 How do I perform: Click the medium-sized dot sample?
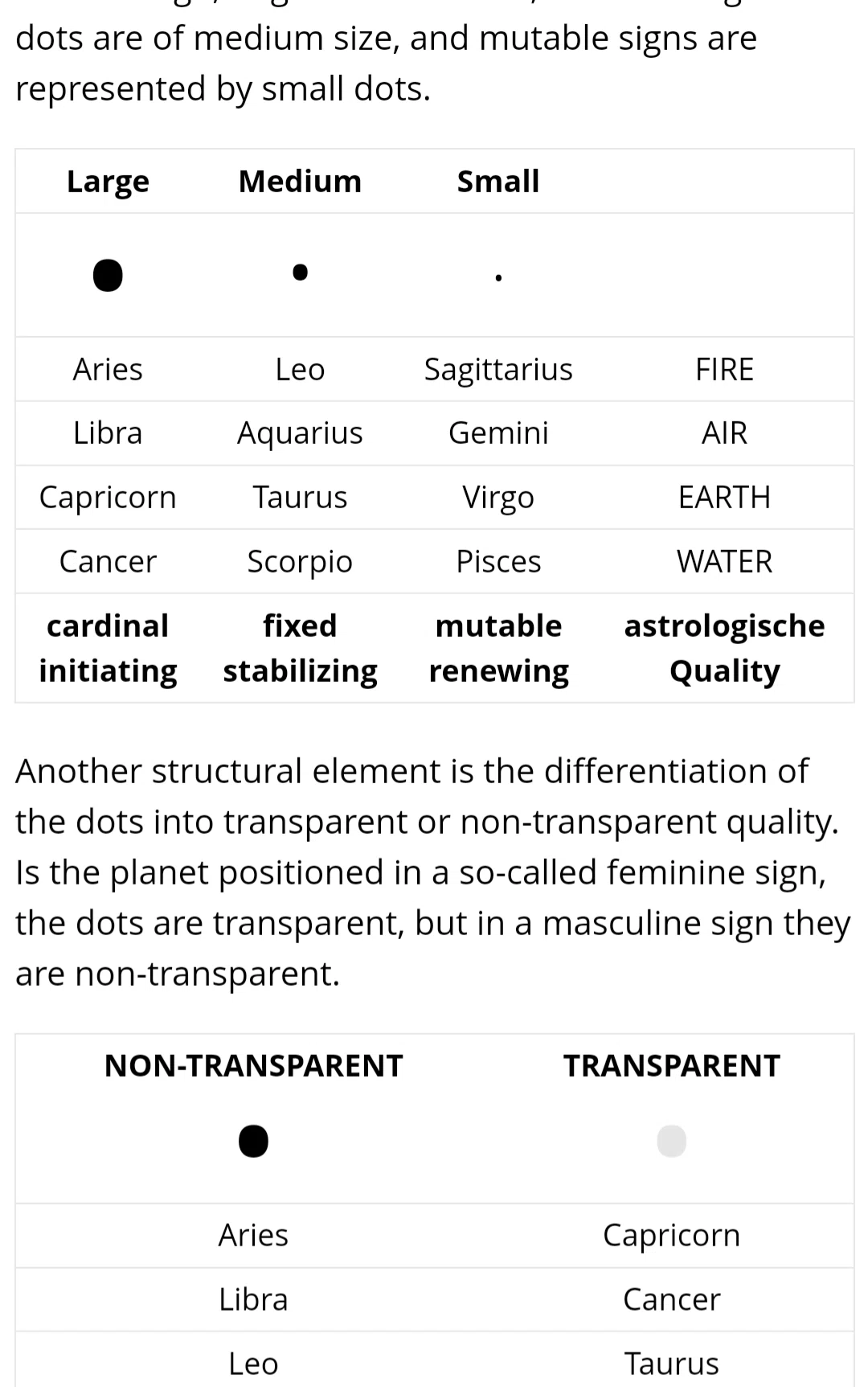click(300, 272)
